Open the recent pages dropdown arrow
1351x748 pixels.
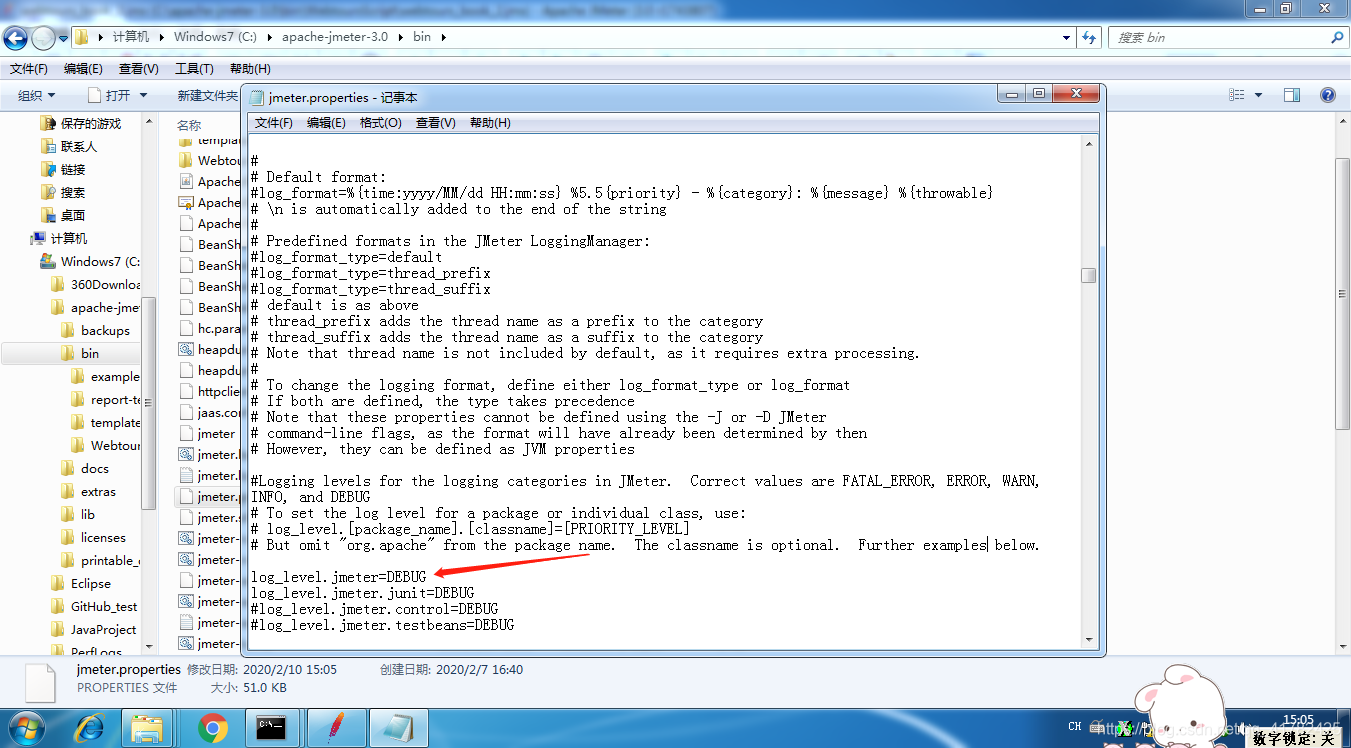coord(64,38)
